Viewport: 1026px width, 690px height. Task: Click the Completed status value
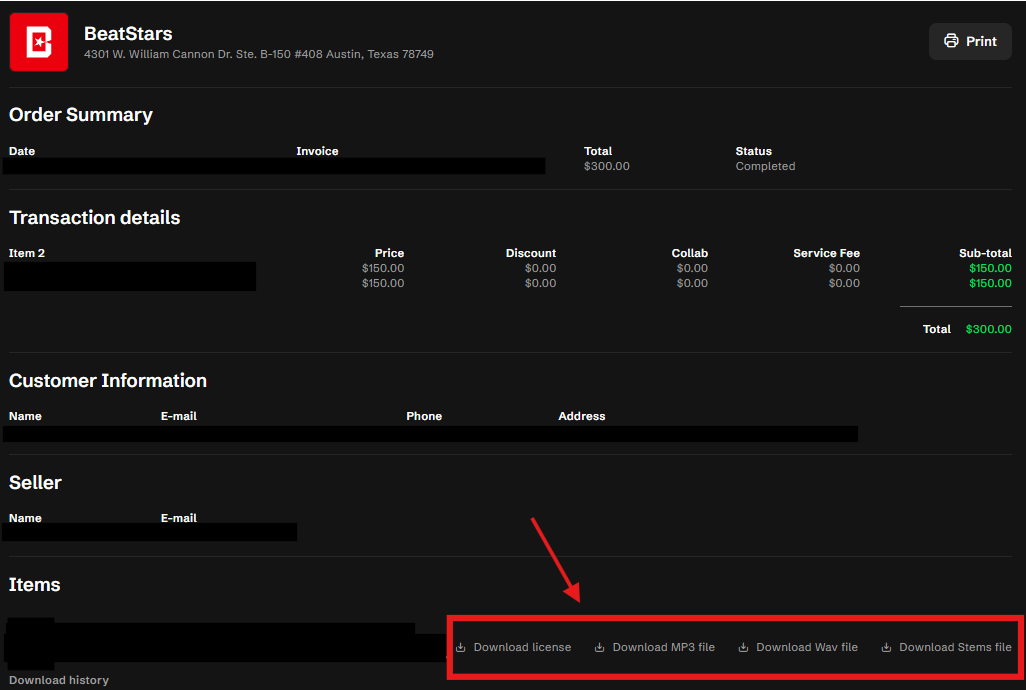765,166
